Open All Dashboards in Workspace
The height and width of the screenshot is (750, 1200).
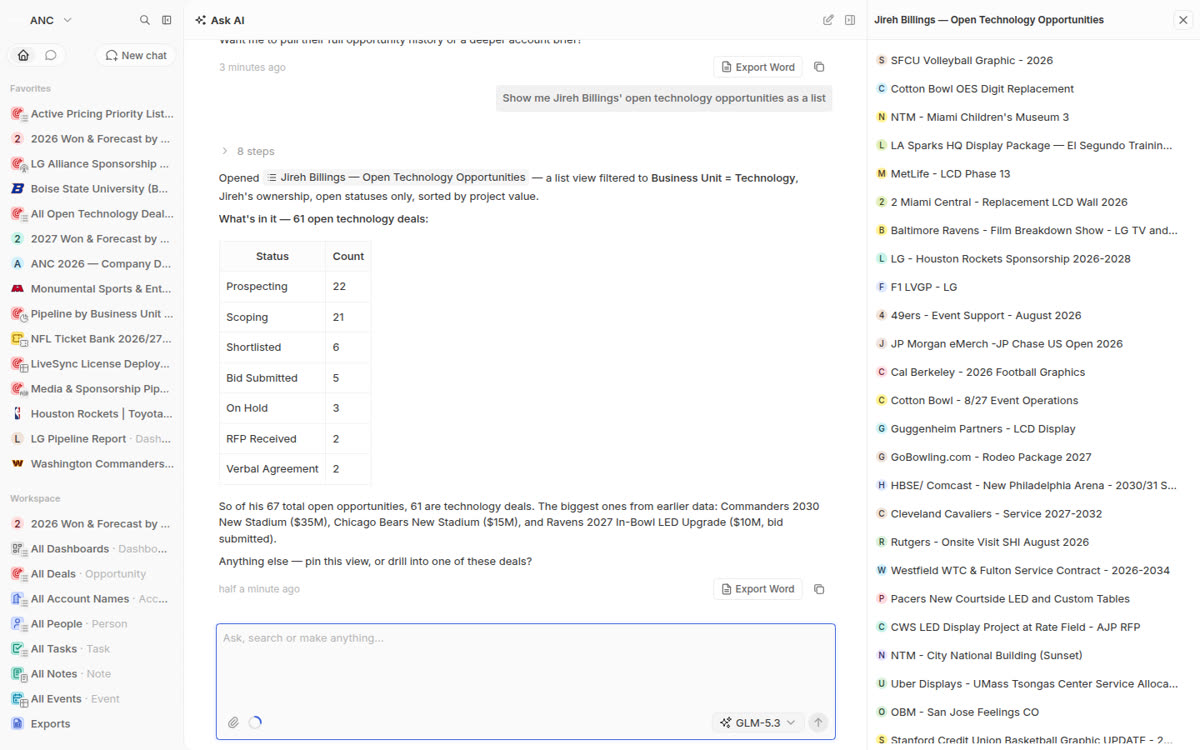click(92, 549)
